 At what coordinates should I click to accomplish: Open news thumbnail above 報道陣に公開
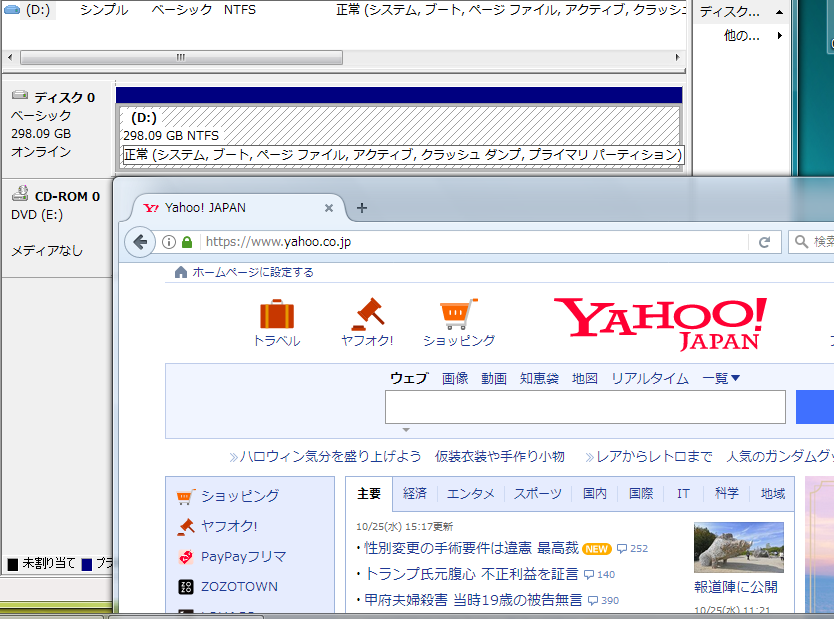coord(739,548)
